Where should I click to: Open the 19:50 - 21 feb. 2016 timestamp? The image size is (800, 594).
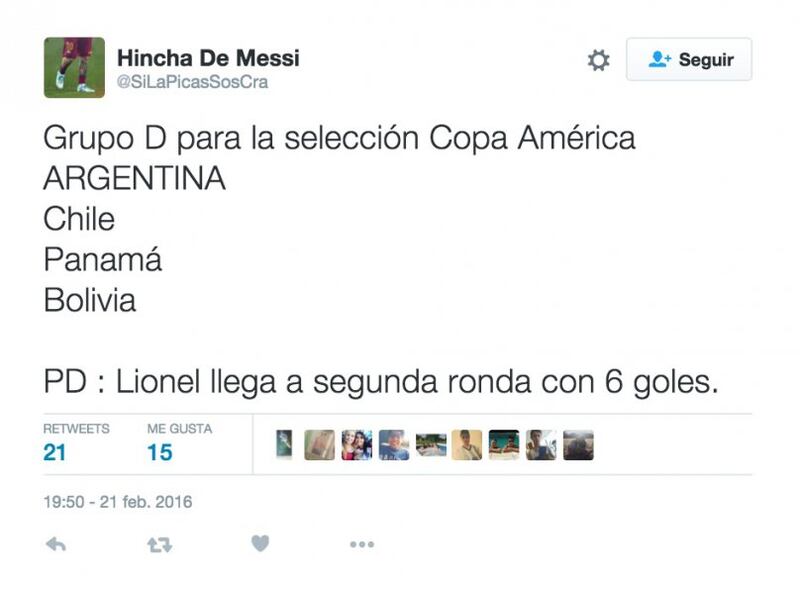coord(118,502)
